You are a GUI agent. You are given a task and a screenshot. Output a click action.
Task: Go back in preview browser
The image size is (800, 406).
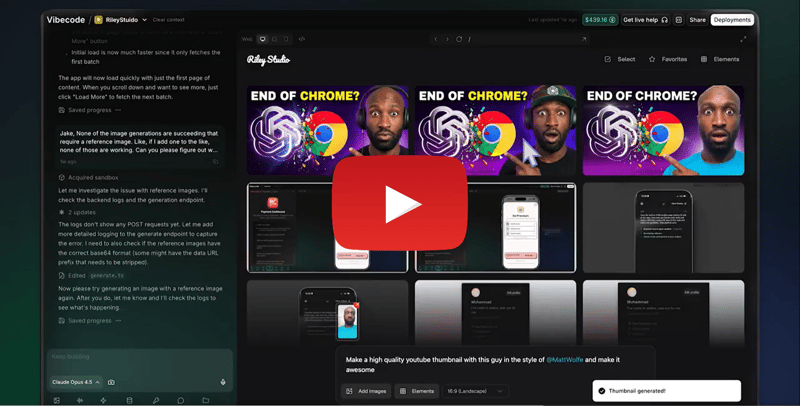click(x=435, y=39)
